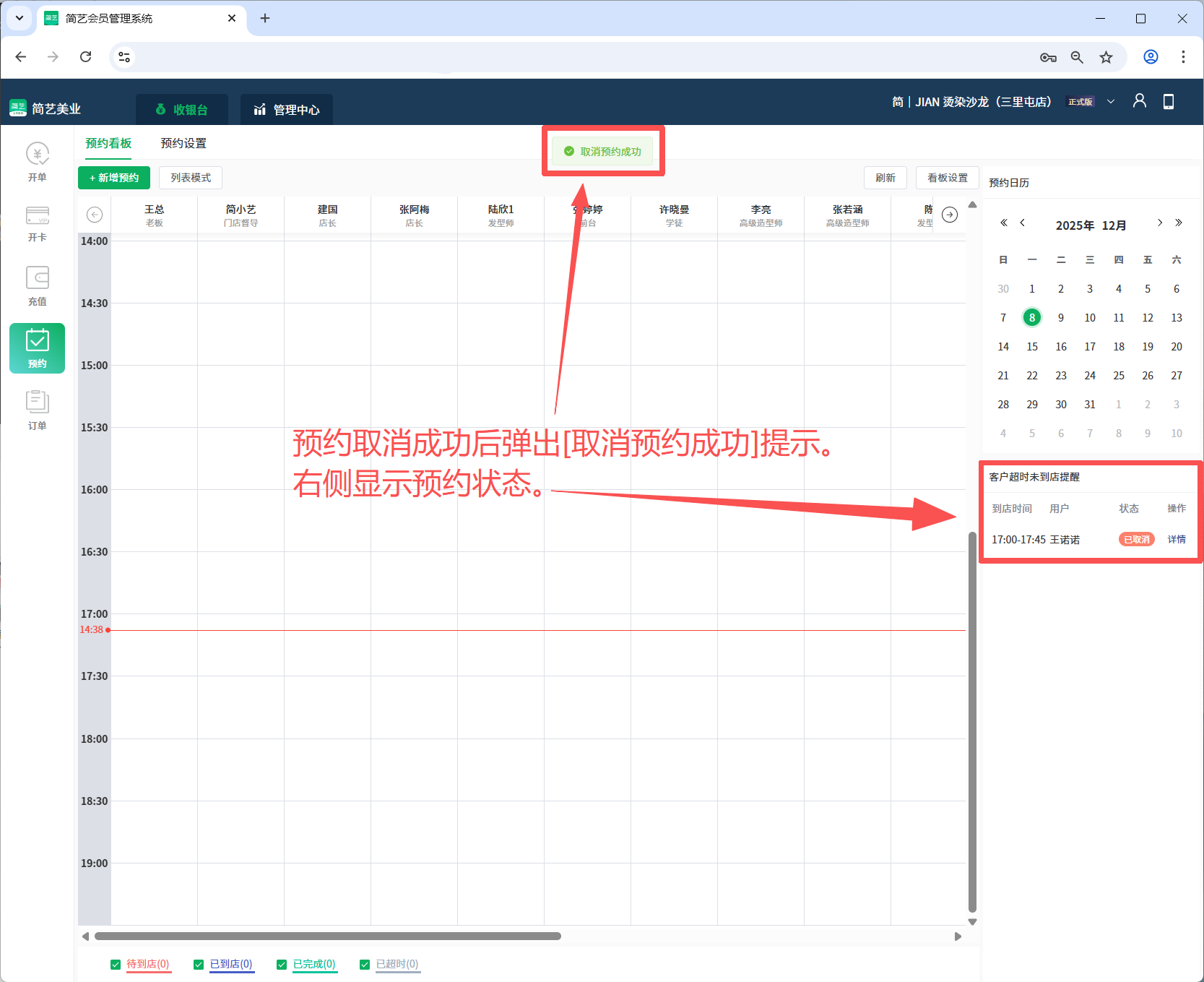
Task: Click the browser refresh icon
Action: tap(85, 56)
